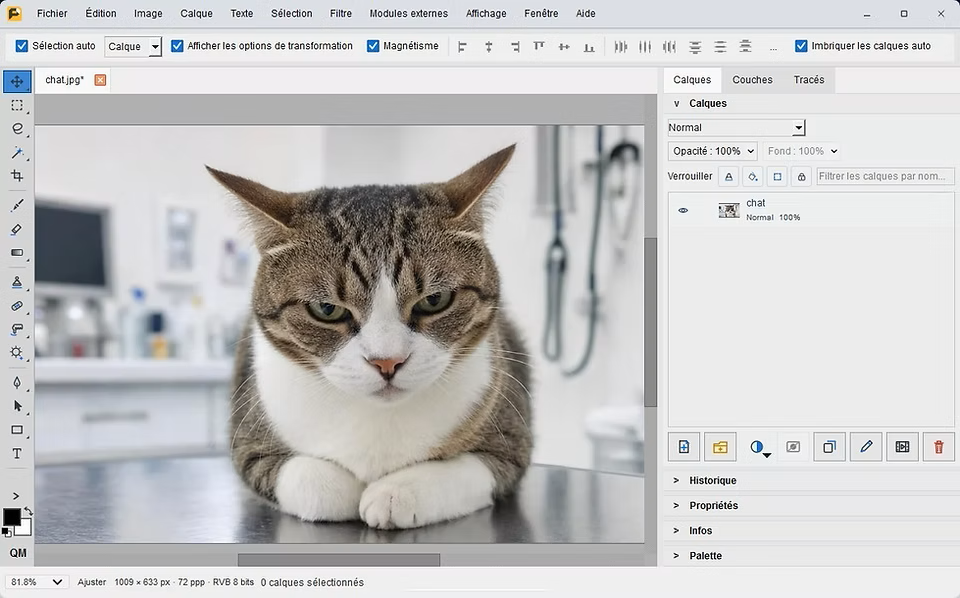Viewport: 960px width, 598px height.
Task: Close the chat.jpg document tab
Action: [100, 80]
